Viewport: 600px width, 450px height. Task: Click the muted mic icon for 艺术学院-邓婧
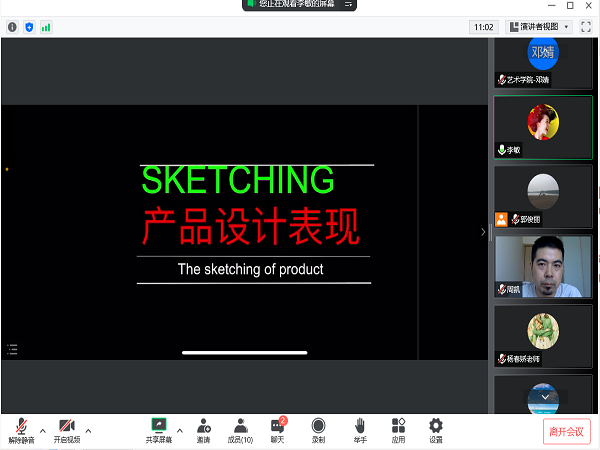coord(502,80)
